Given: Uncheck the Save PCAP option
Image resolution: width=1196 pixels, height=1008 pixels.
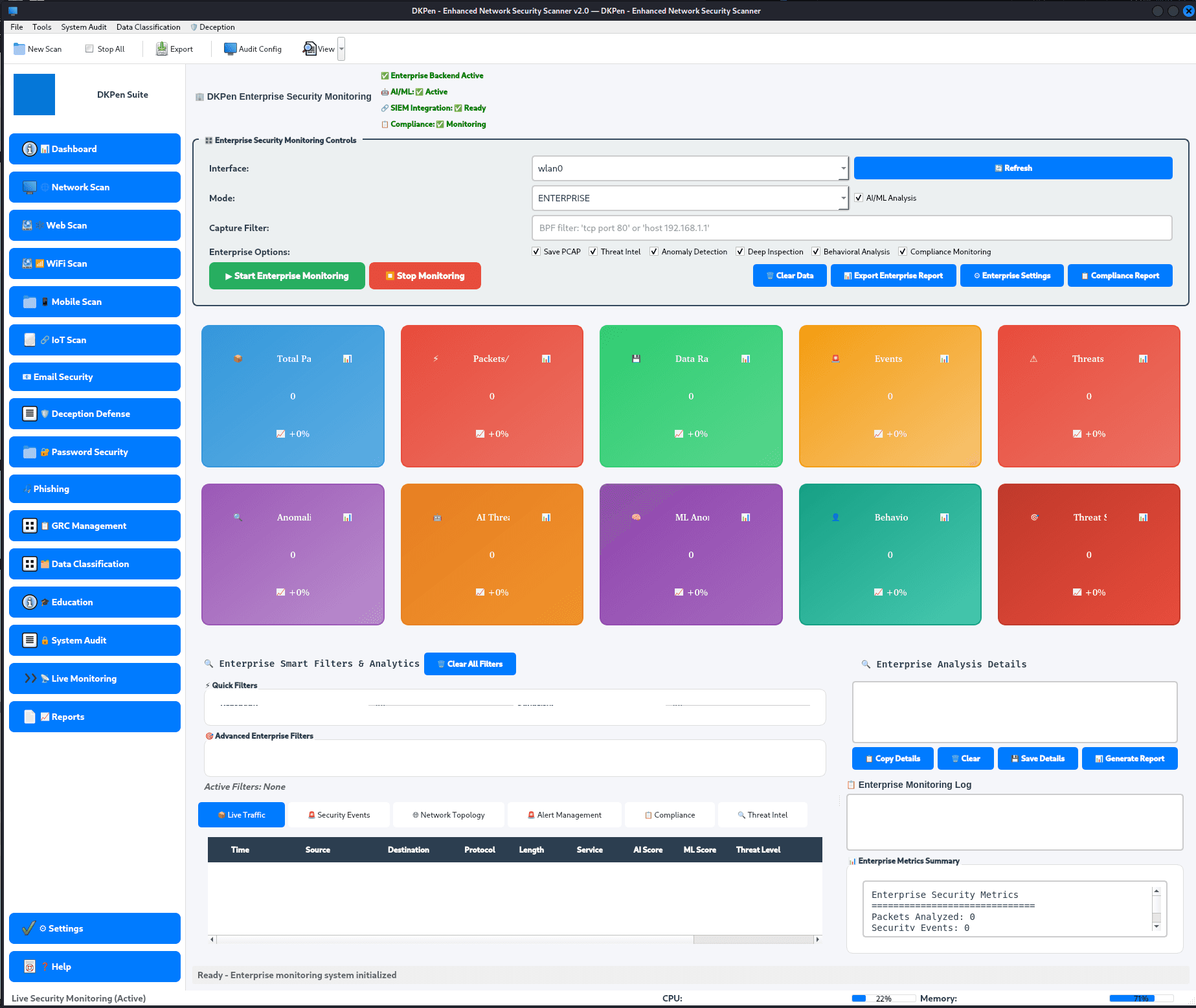Looking at the screenshot, I should pos(536,251).
